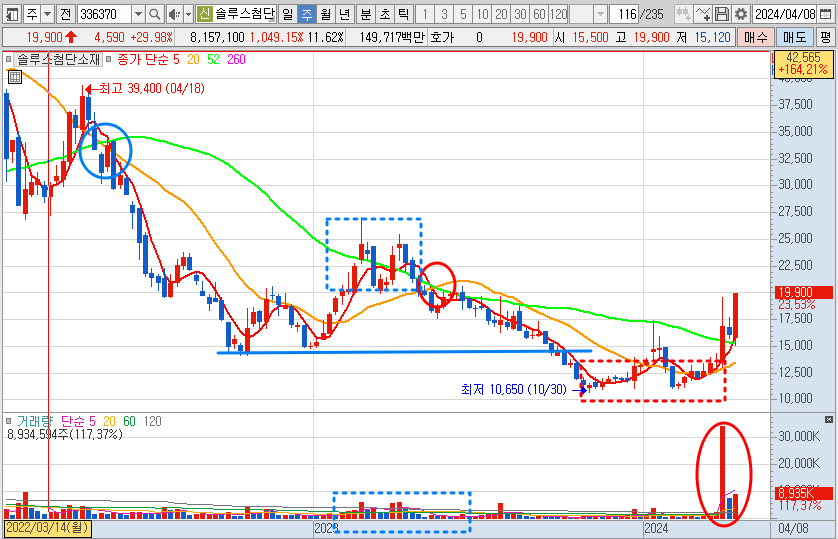The height and width of the screenshot is (539, 838).
Task: Click the green 52 moving average label
Action: (213, 59)
